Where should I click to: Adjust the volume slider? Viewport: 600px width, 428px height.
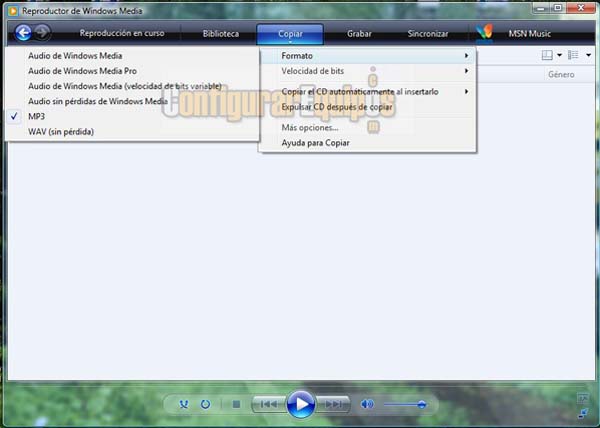[406, 404]
